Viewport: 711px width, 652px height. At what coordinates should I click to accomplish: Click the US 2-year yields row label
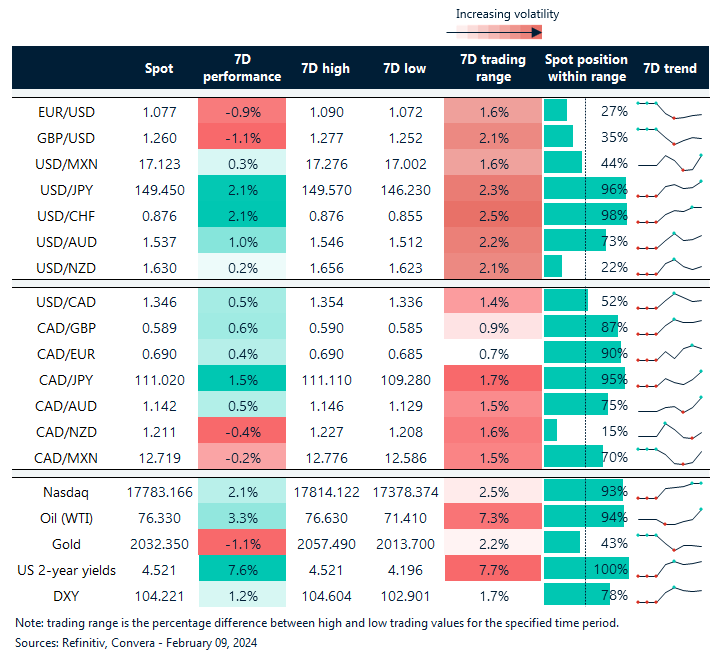pyautogui.click(x=67, y=569)
